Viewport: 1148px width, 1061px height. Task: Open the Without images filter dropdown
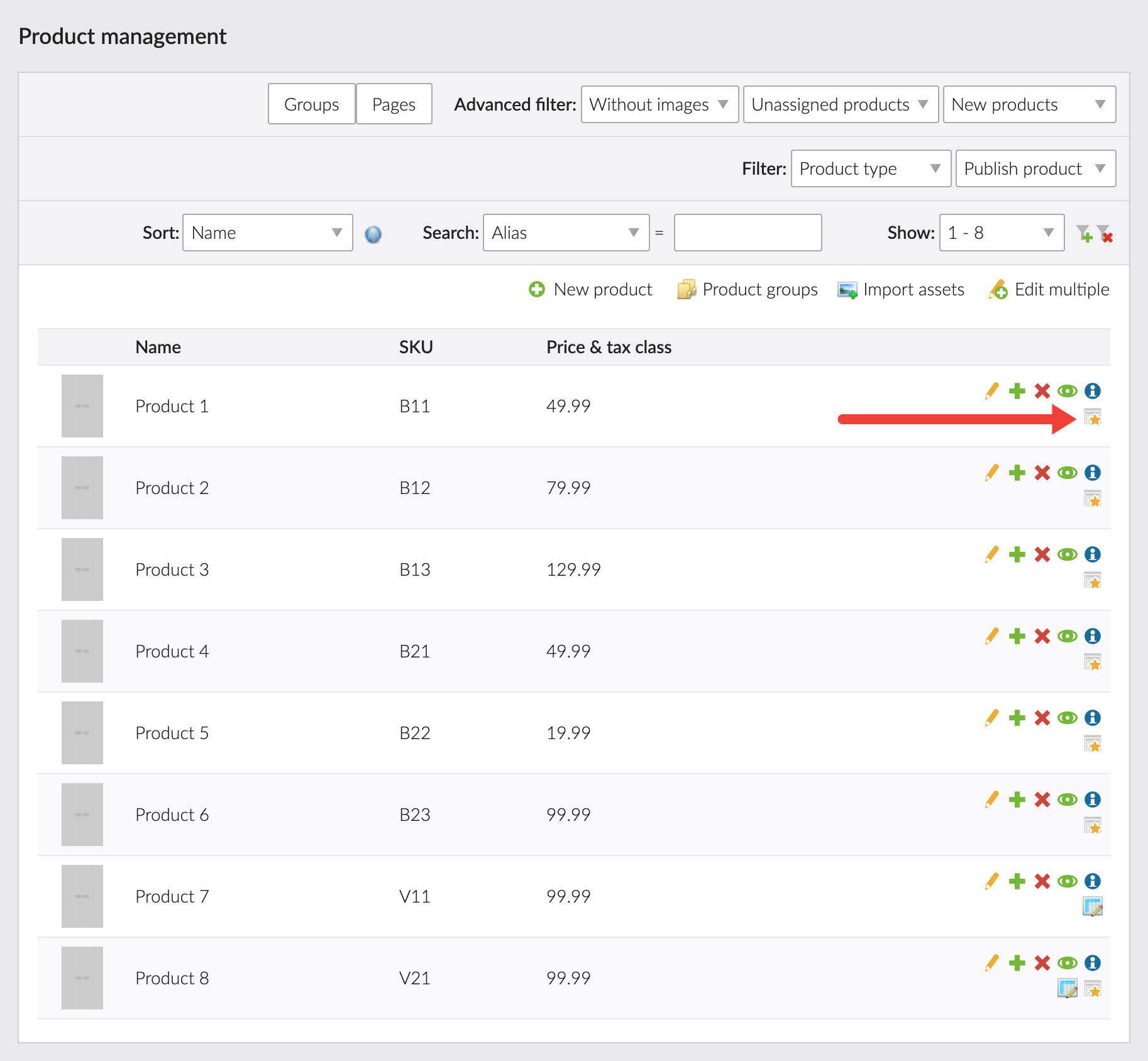coord(660,104)
